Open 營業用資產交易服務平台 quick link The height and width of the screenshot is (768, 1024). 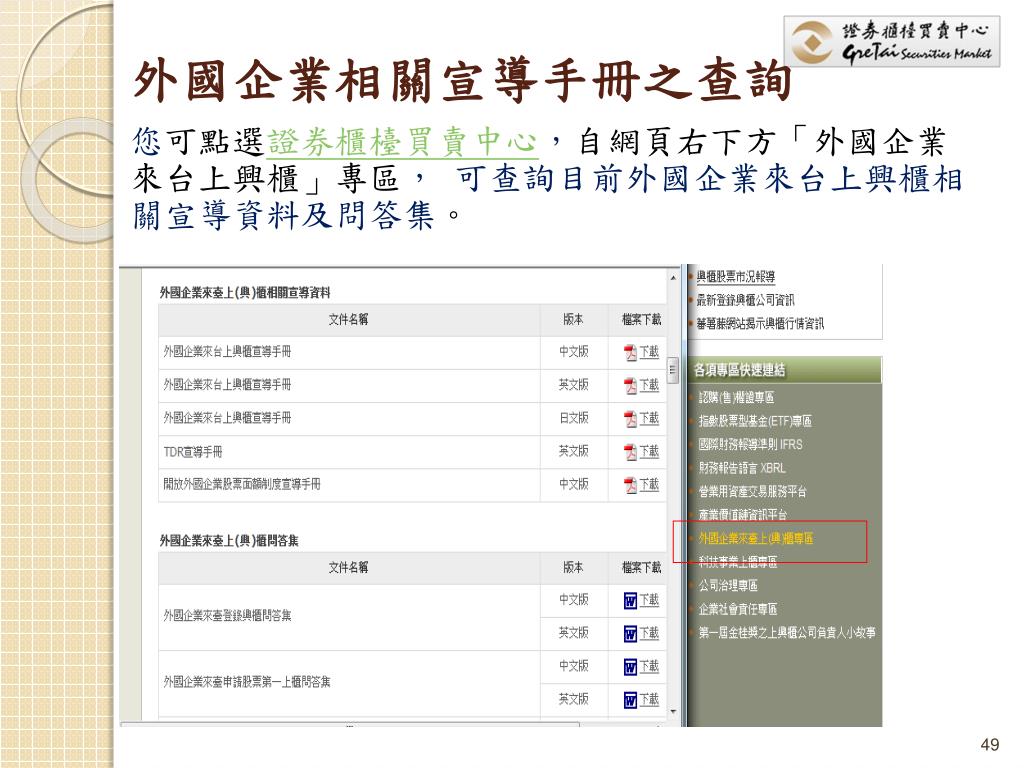tap(752, 492)
